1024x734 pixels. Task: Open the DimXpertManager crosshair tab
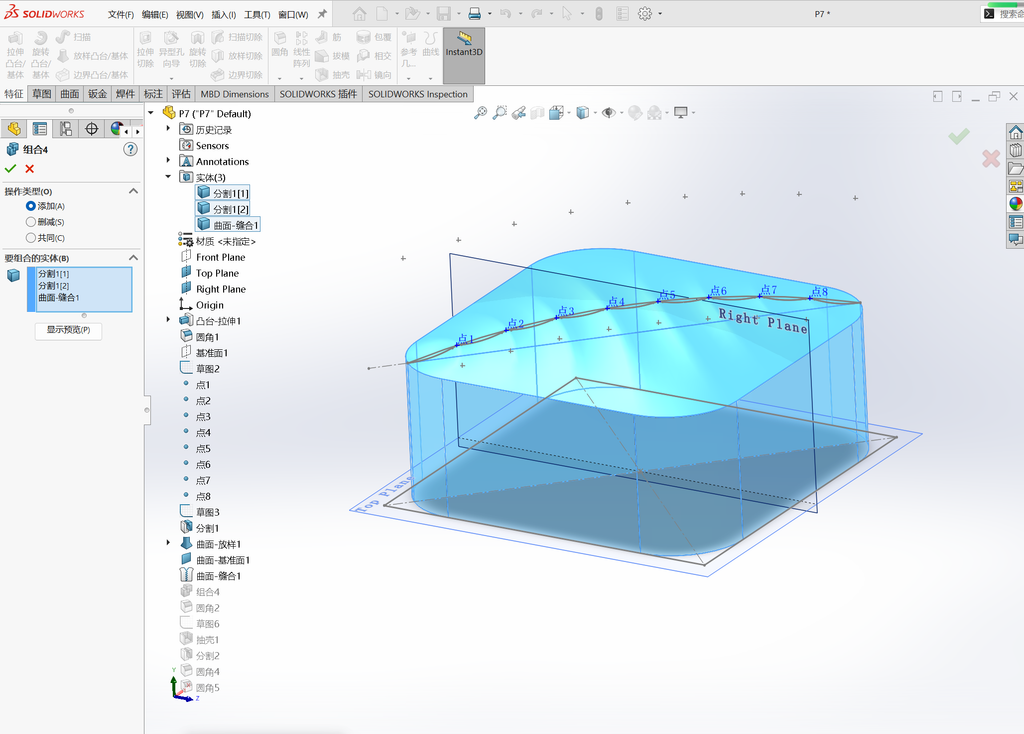tap(91, 129)
